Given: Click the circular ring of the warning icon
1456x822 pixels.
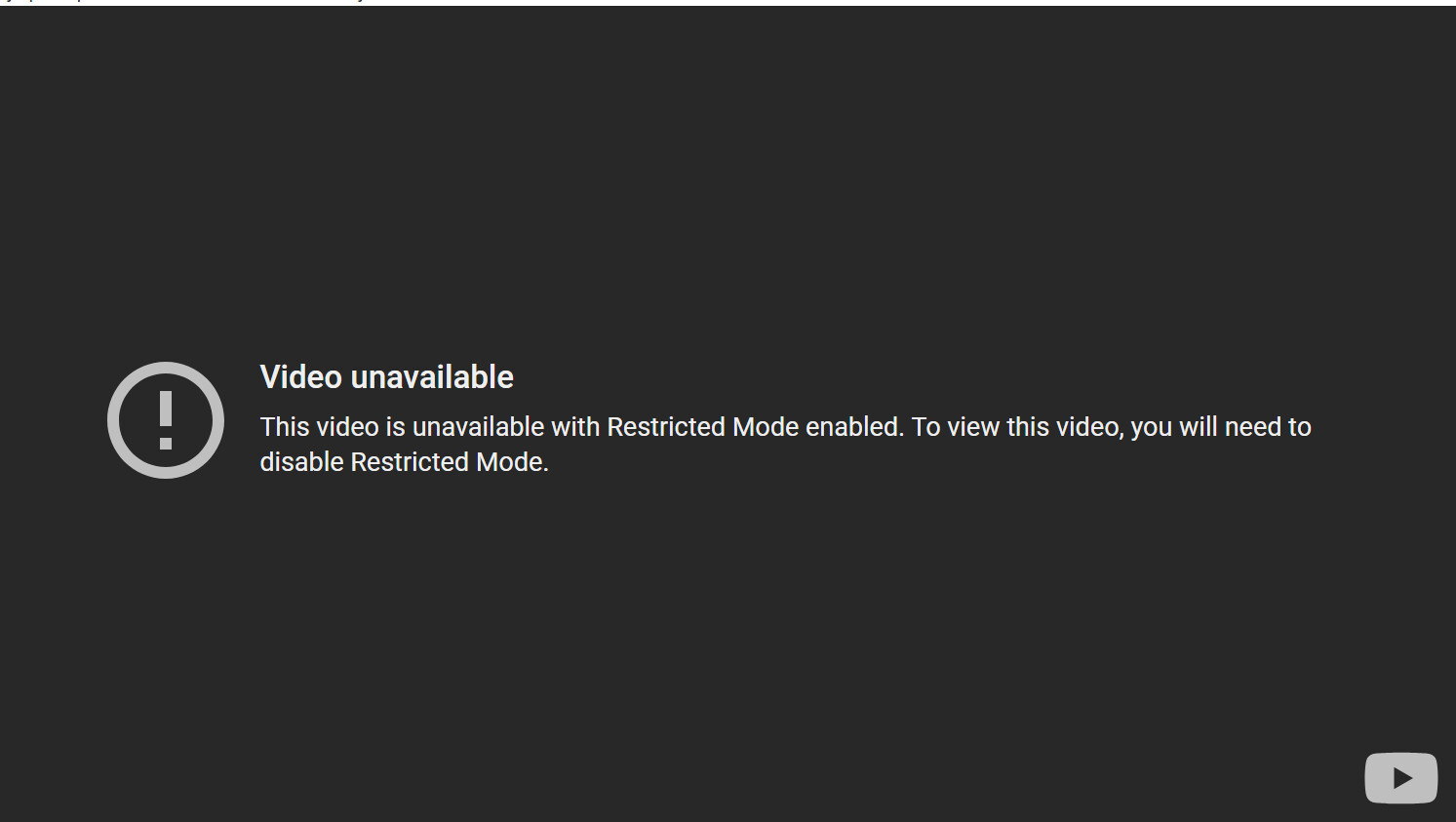Looking at the screenshot, I should pos(114,420).
